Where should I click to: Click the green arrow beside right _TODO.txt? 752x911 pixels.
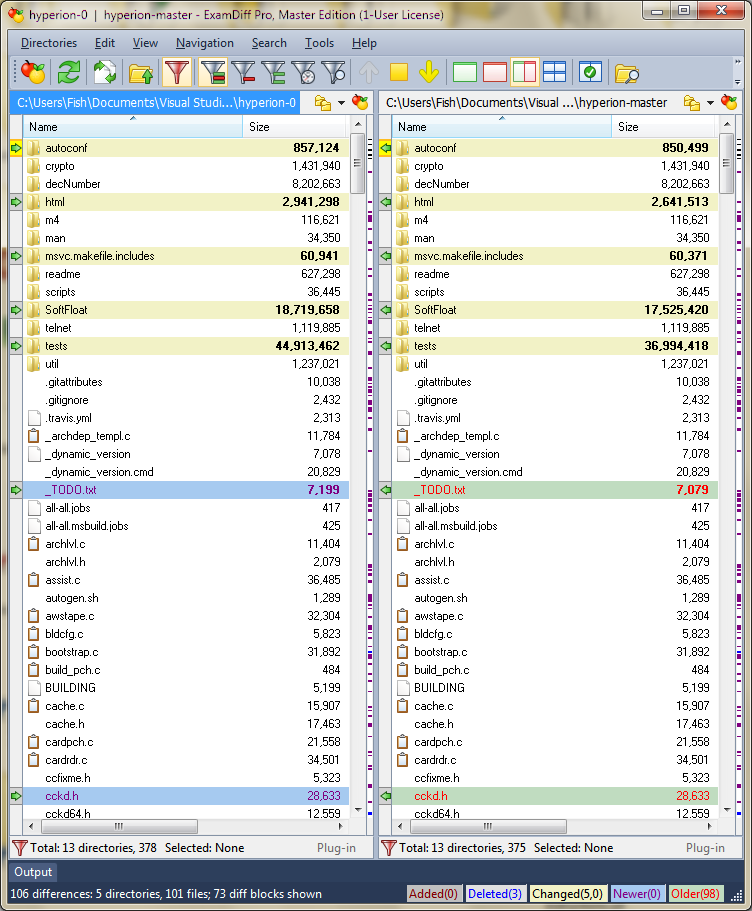385,490
